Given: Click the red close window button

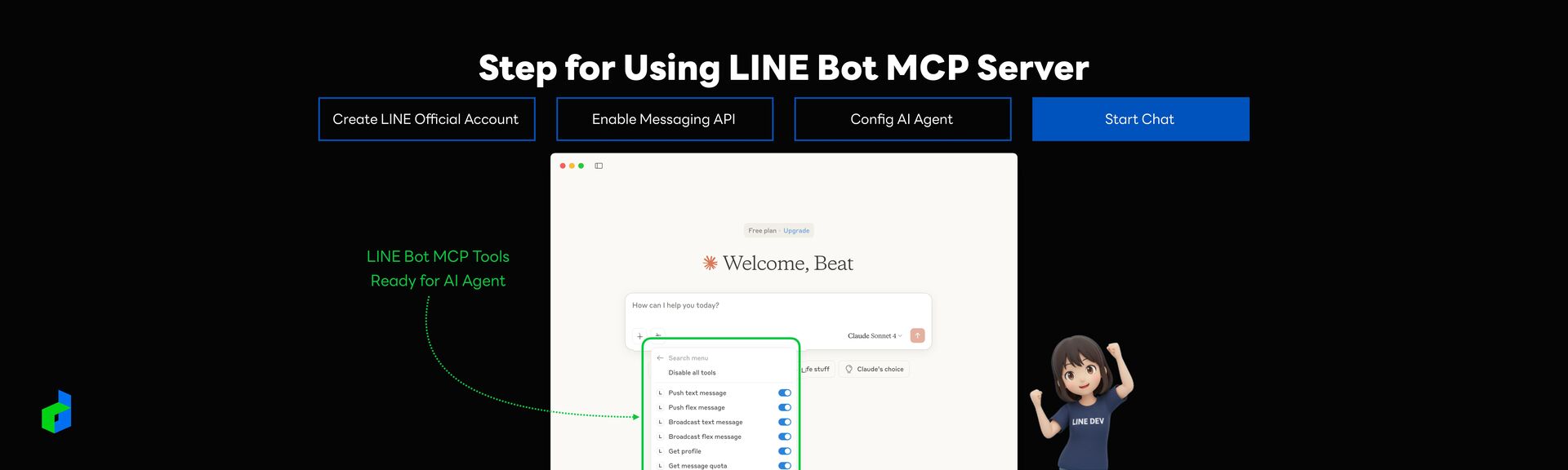Looking at the screenshot, I should pos(563,166).
